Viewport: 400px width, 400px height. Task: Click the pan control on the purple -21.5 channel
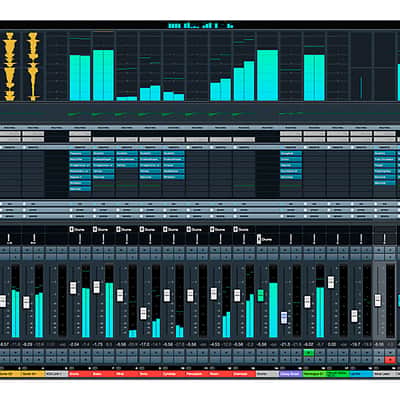click(291, 239)
